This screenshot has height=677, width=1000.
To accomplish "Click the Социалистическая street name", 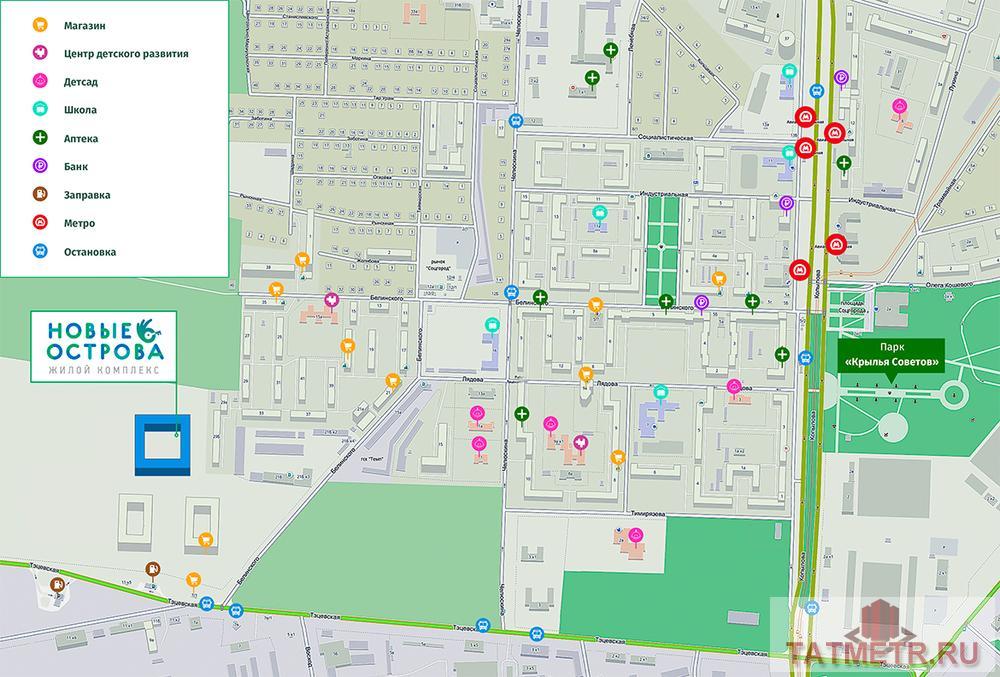I will [665, 137].
